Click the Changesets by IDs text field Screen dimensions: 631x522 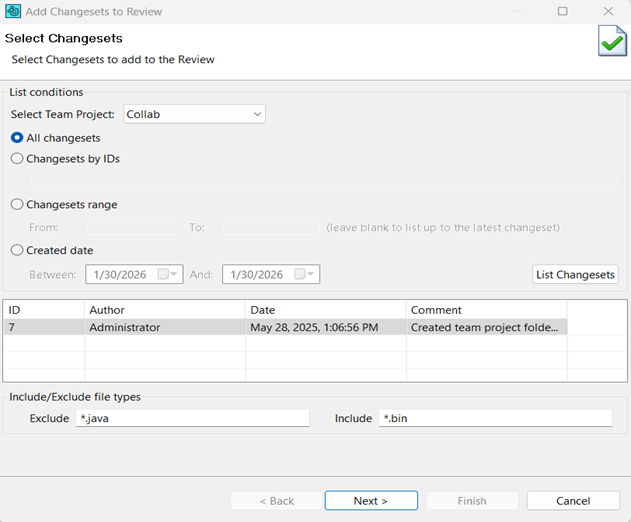tap(324, 181)
